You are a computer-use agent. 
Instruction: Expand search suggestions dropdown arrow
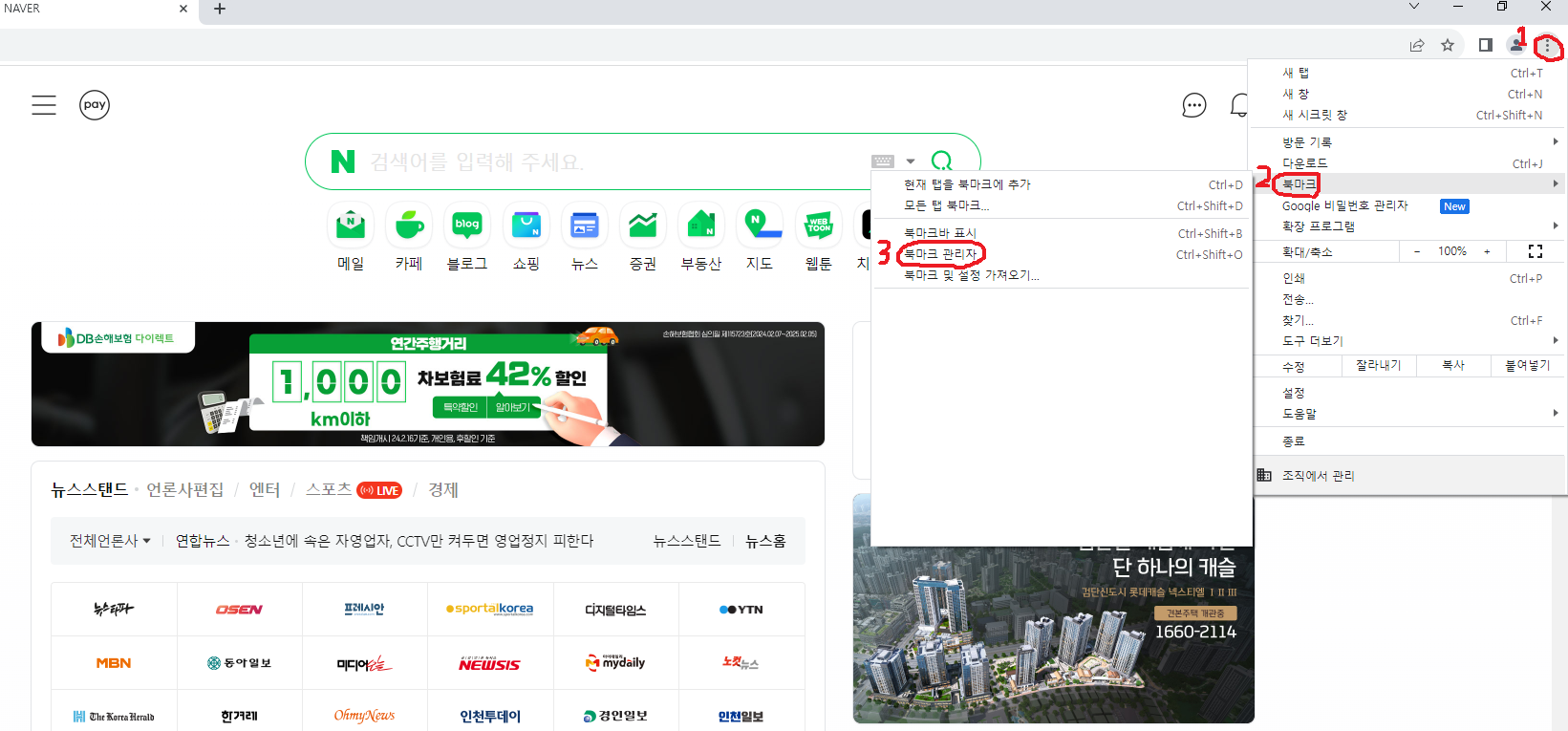coord(911,161)
